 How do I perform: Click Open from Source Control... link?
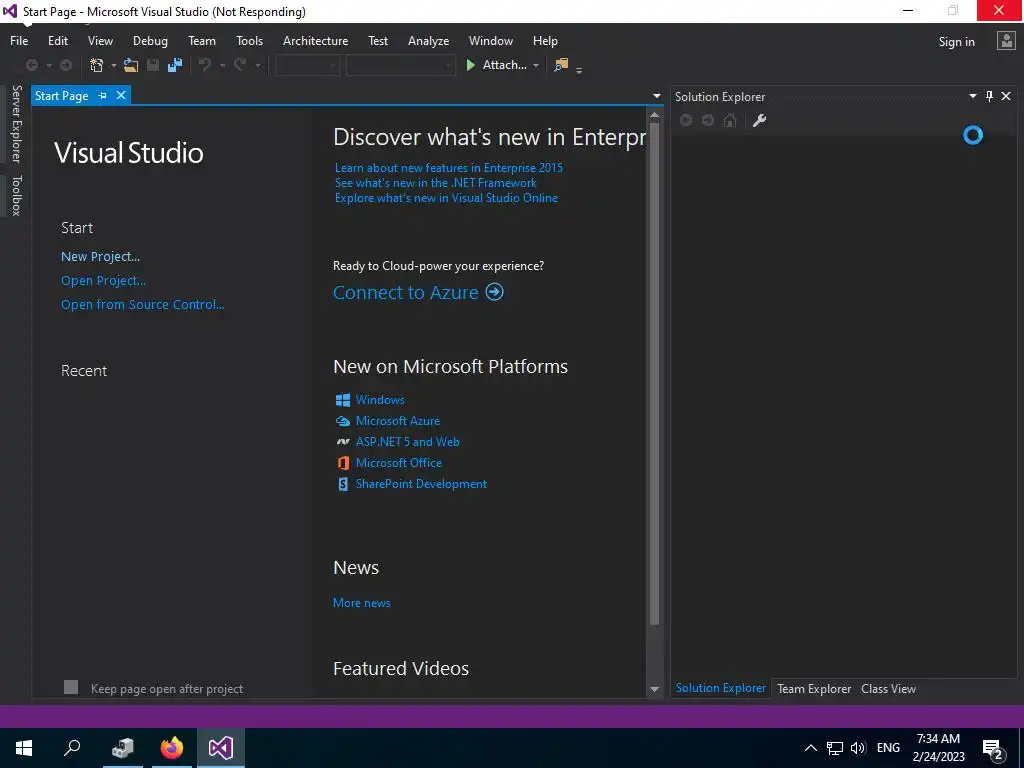coord(142,304)
